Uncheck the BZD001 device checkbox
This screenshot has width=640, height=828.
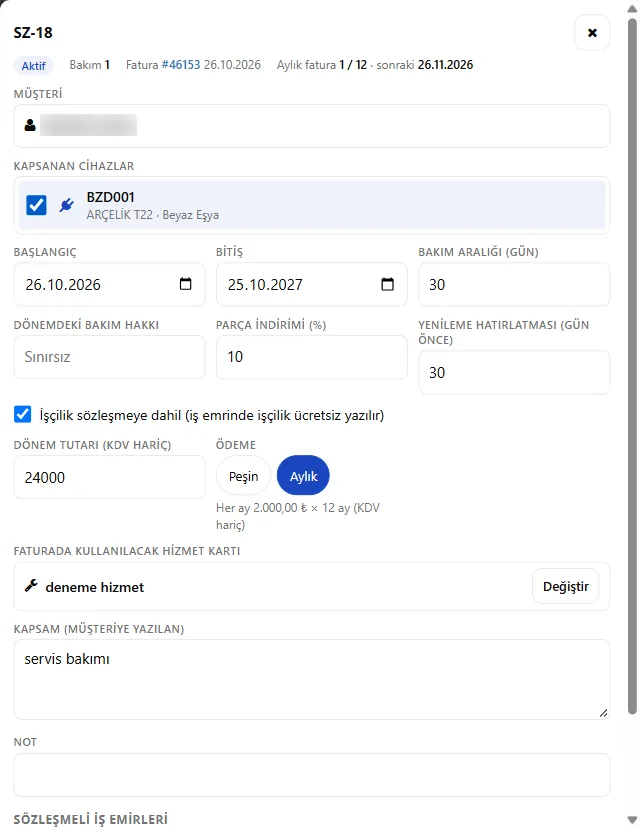pyautogui.click(x=36, y=205)
